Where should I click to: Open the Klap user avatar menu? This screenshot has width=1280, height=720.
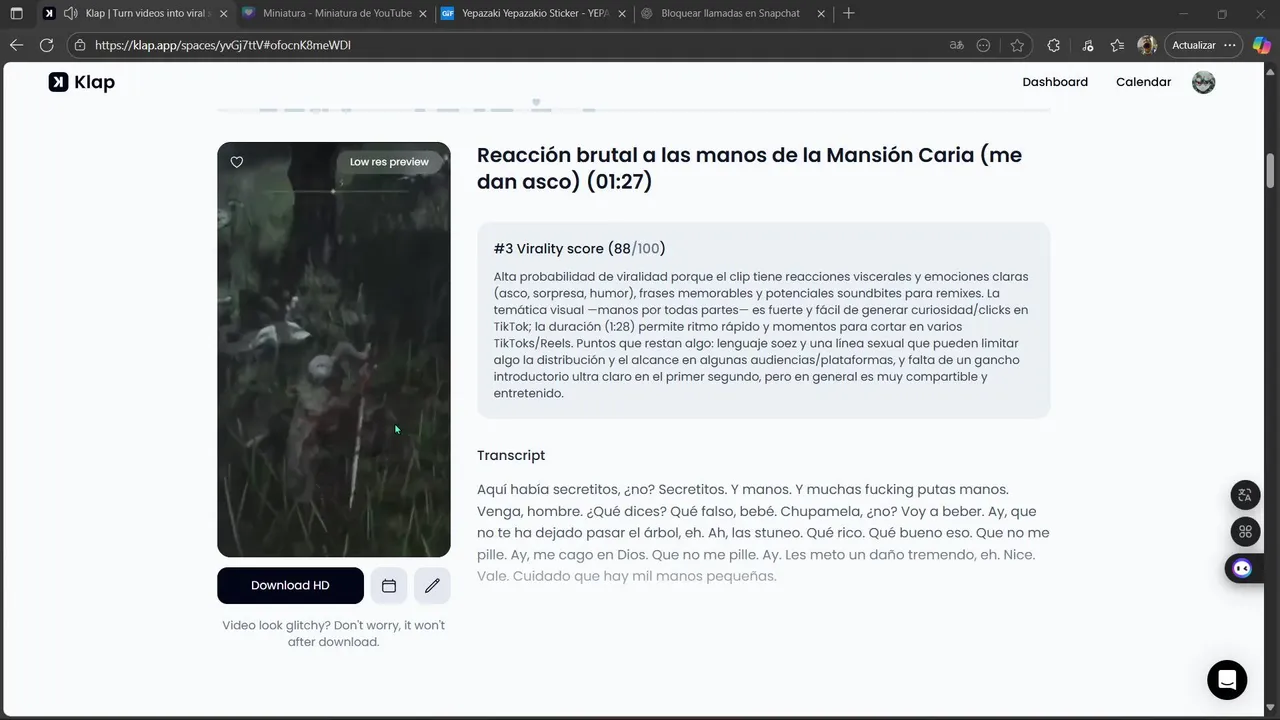click(x=1203, y=82)
